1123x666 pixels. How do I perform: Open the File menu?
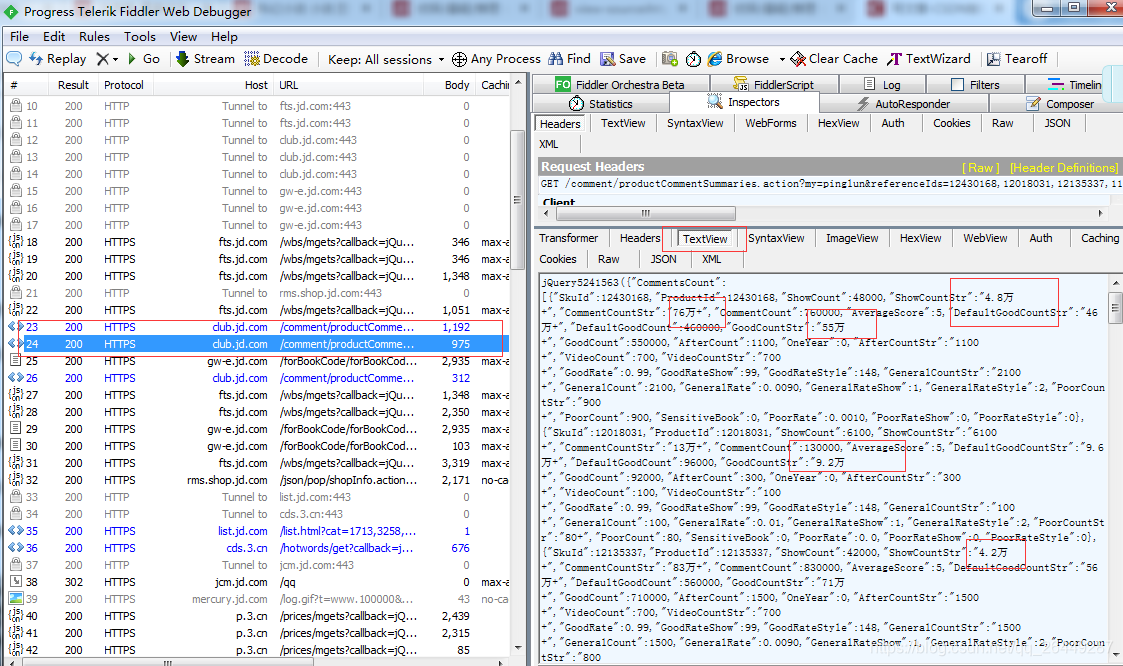pyautogui.click(x=19, y=37)
